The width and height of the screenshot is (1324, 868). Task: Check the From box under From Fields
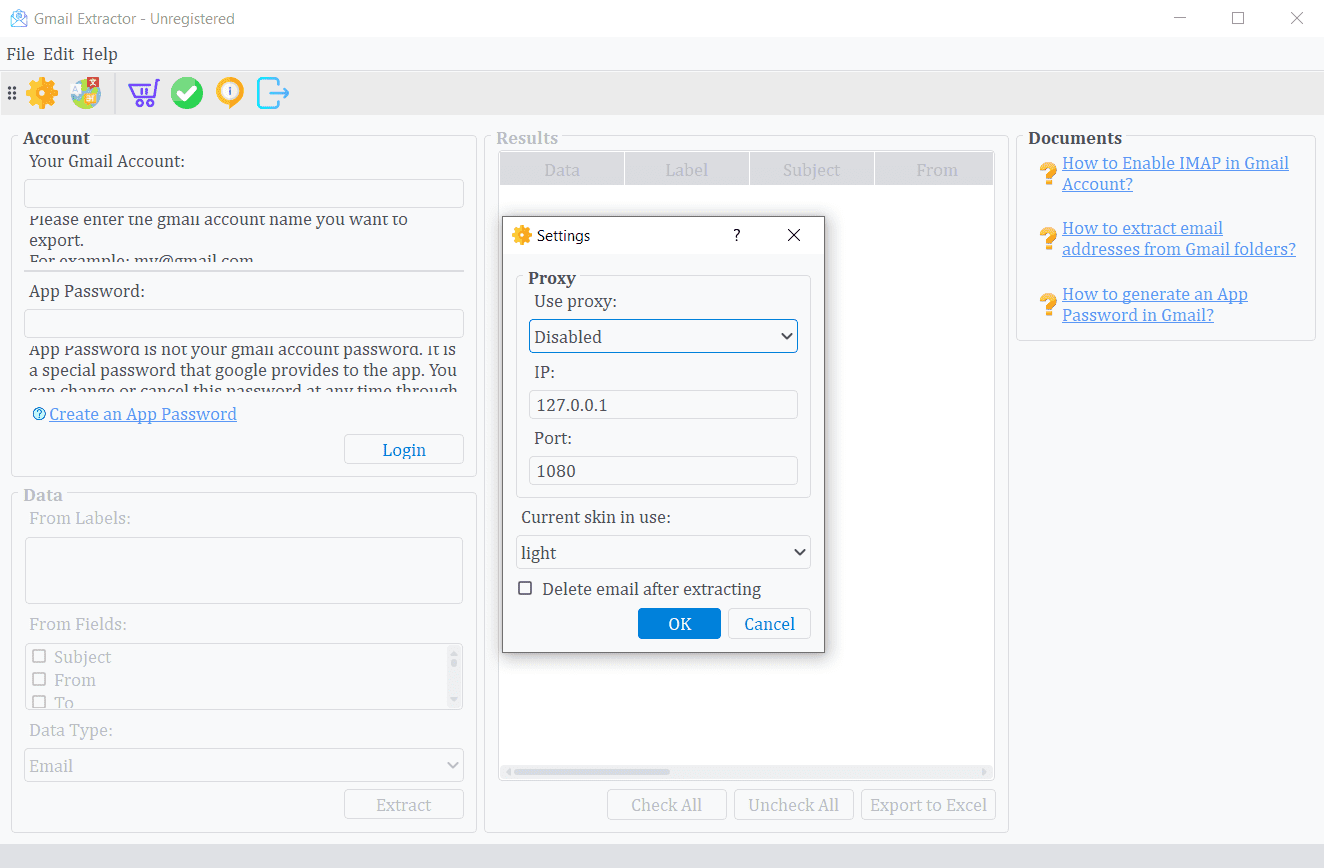(39, 679)
